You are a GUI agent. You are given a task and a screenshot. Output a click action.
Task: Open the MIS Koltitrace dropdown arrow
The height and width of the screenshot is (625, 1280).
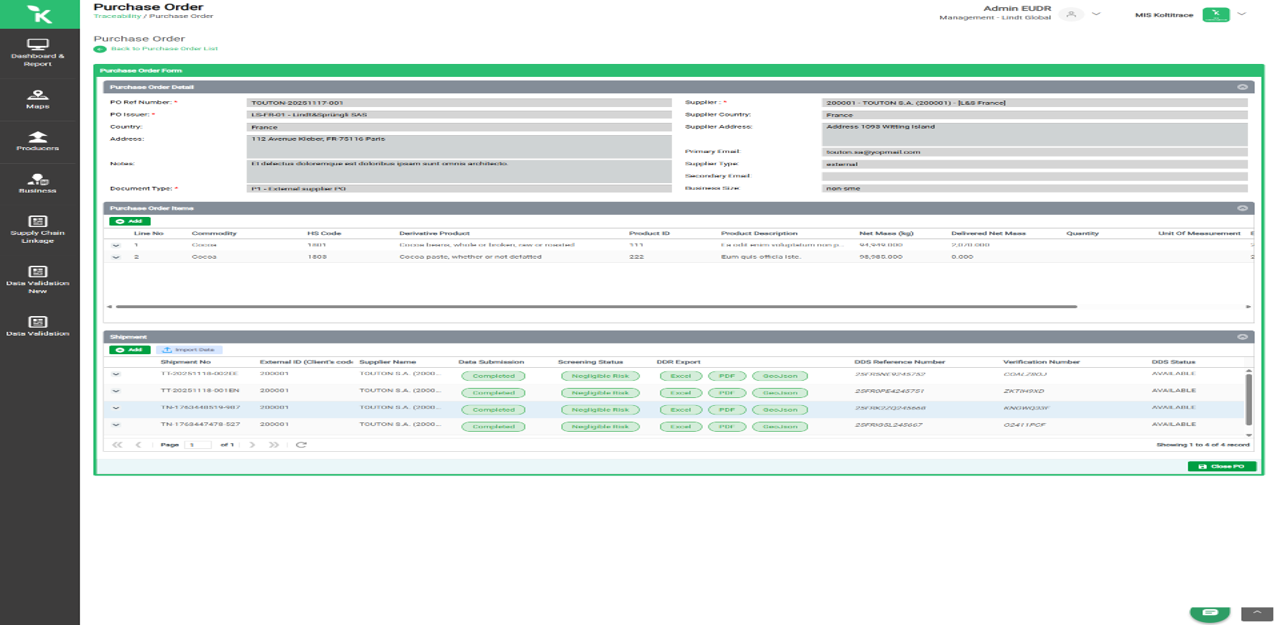pyautogui.click(x=1241, y=14)
